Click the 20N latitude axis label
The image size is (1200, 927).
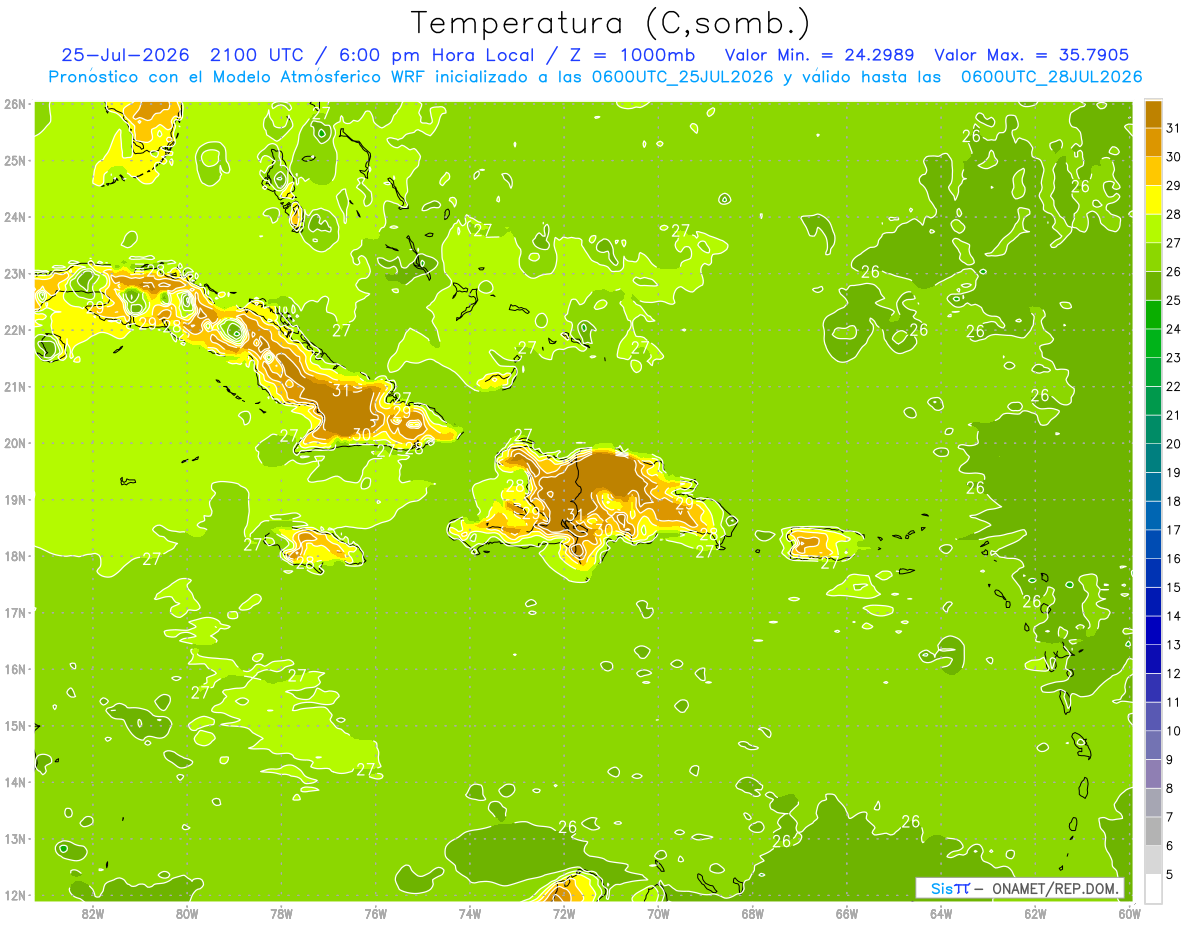point(14,443)
